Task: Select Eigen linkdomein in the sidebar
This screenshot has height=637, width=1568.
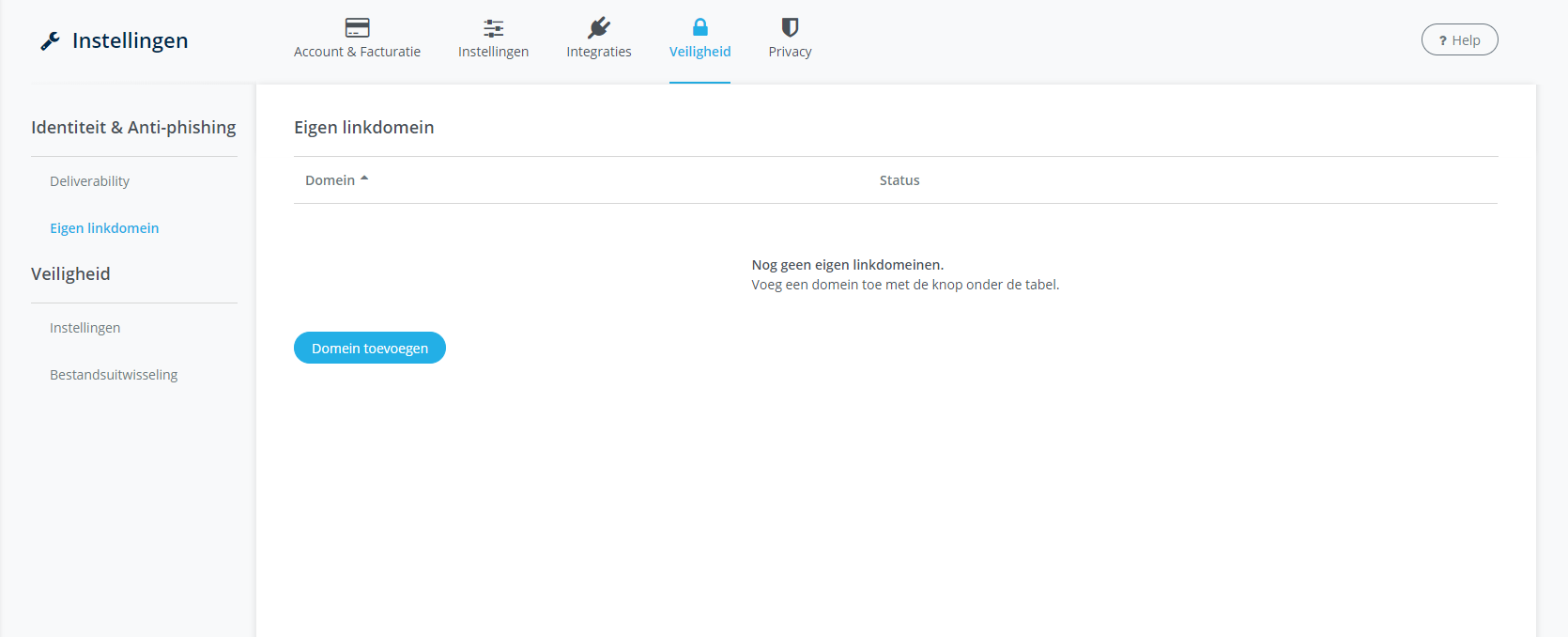Action: 104,228
